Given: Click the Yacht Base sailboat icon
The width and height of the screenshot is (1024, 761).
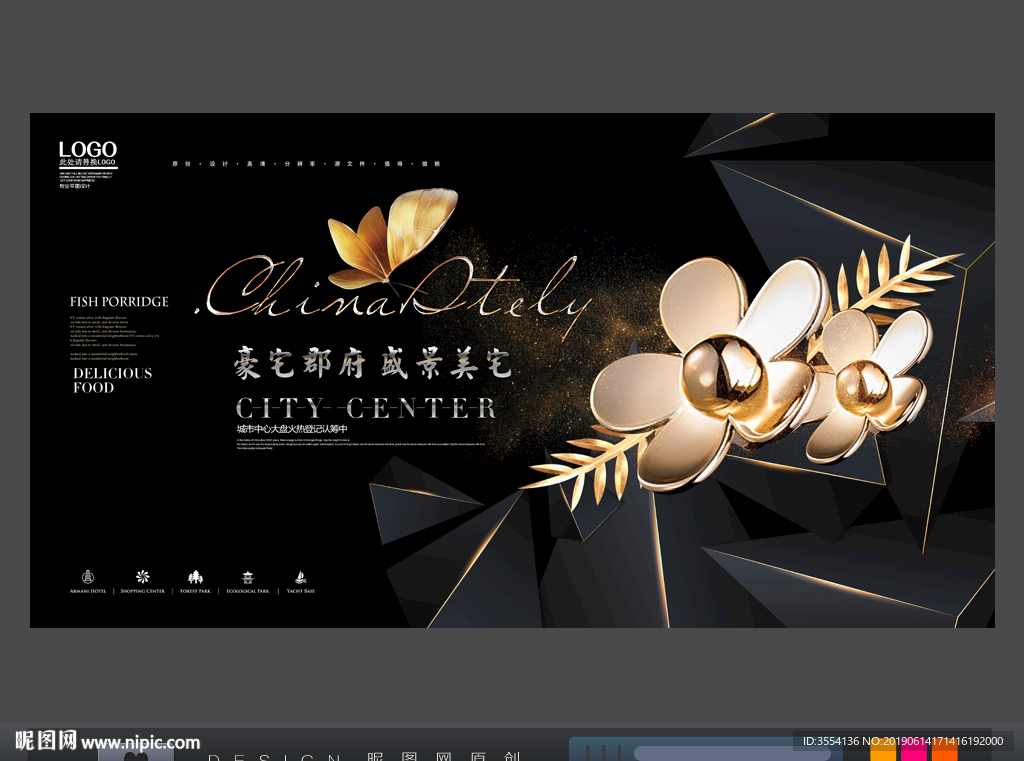Looking at the screenshot, I should pyautogui.click(x=300, y=577).
